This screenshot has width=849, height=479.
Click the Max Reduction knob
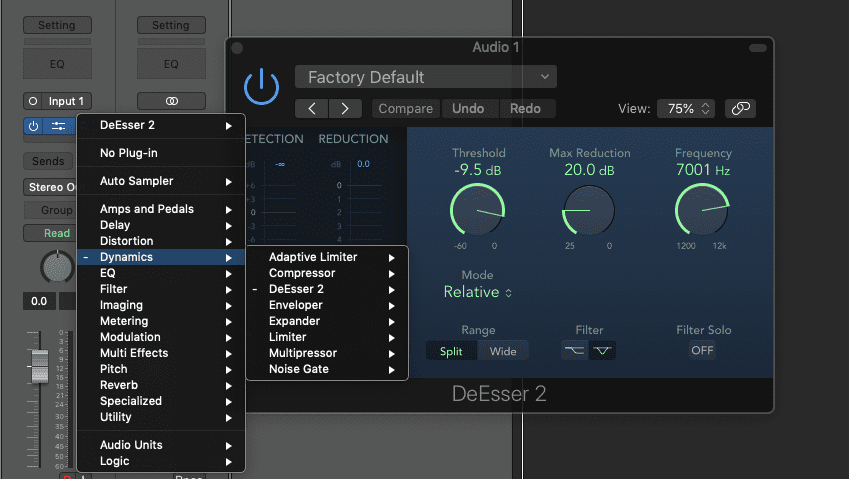click(589, 210)
